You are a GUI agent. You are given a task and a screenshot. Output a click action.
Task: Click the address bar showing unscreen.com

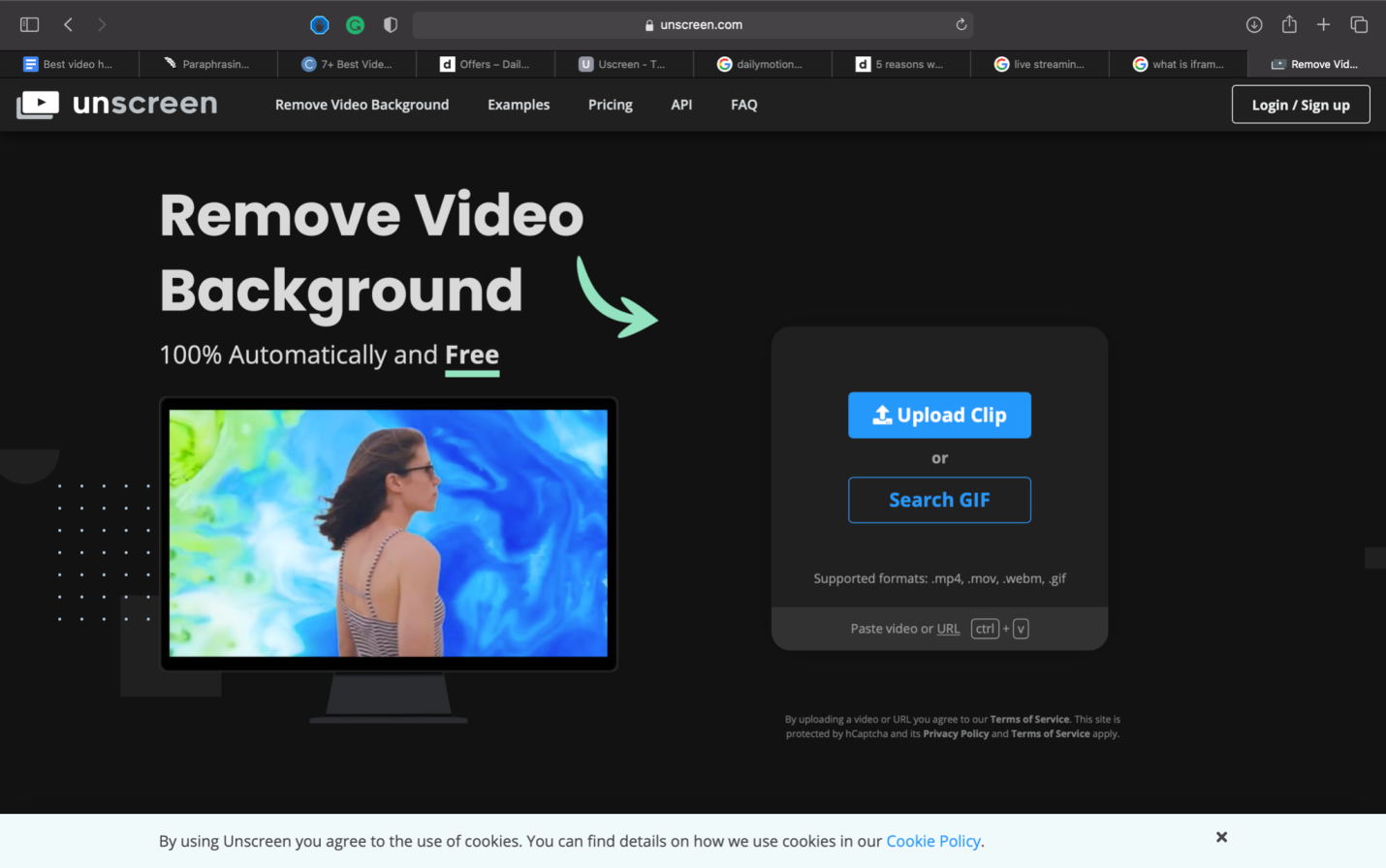tap(693, 24)
